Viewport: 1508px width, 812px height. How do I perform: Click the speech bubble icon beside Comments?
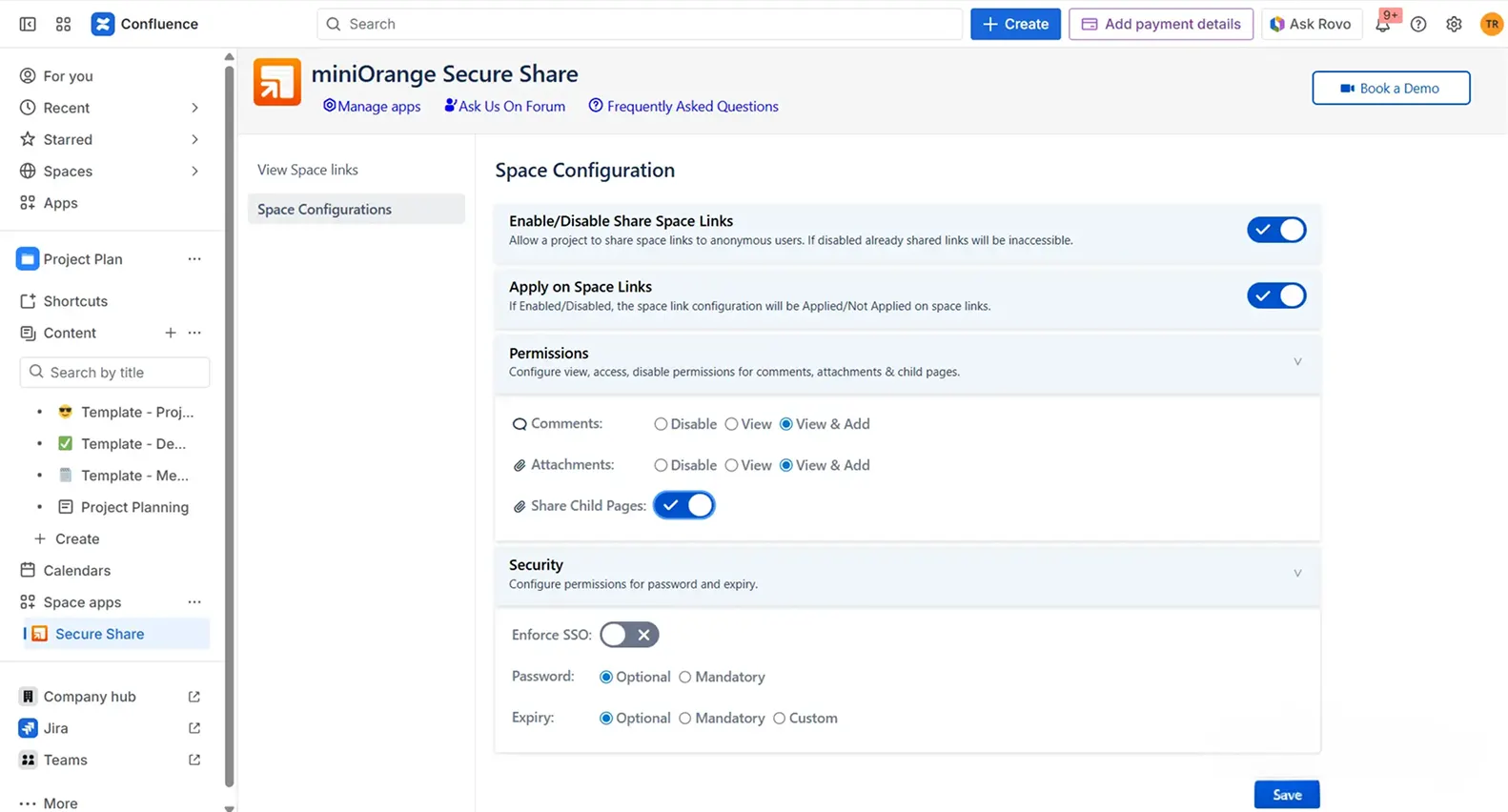point(520,424)
